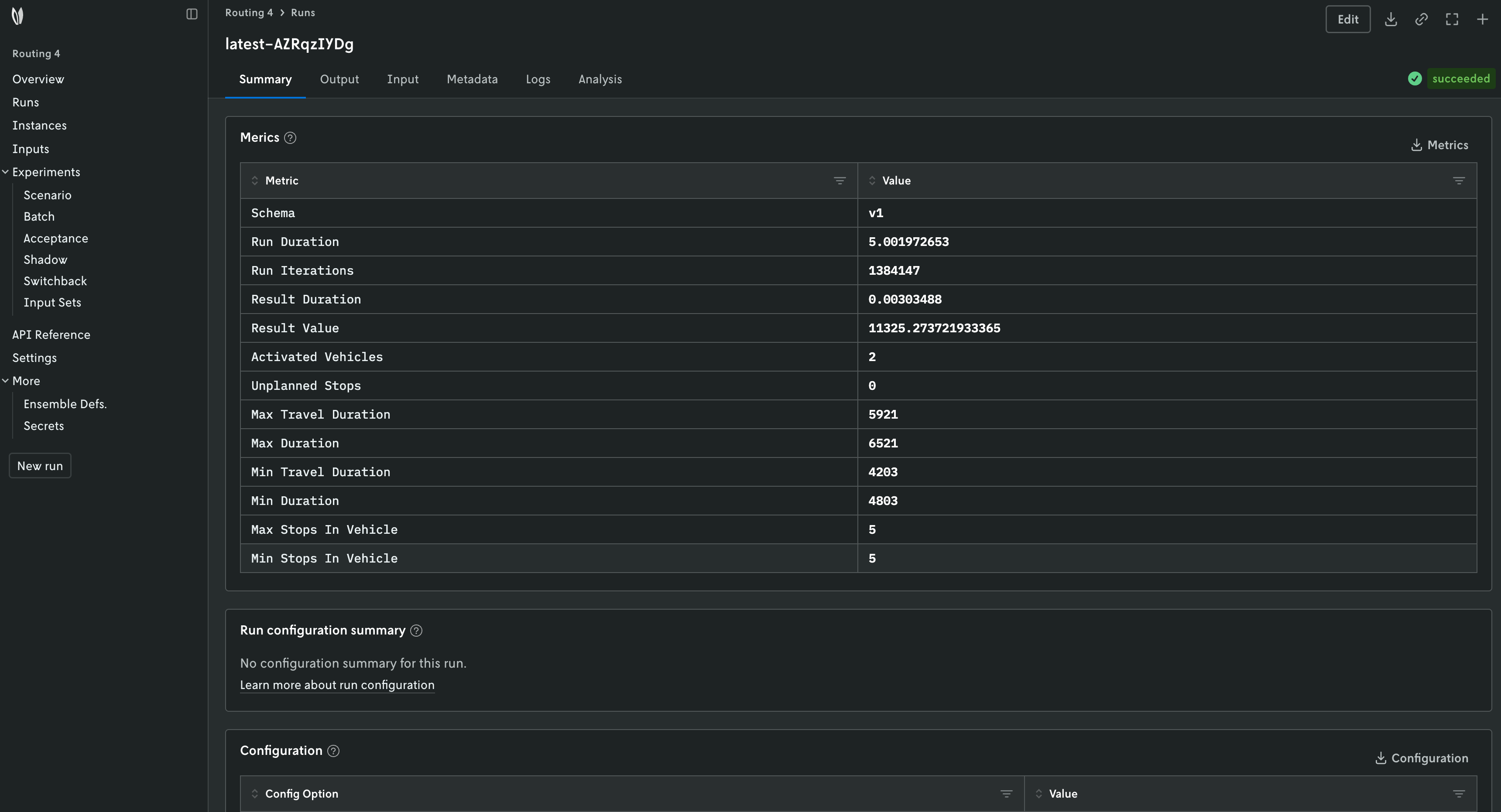This screenshot has height=812, width=1501.
Task: Open Scenario experiments
Action: pos(48,195)
